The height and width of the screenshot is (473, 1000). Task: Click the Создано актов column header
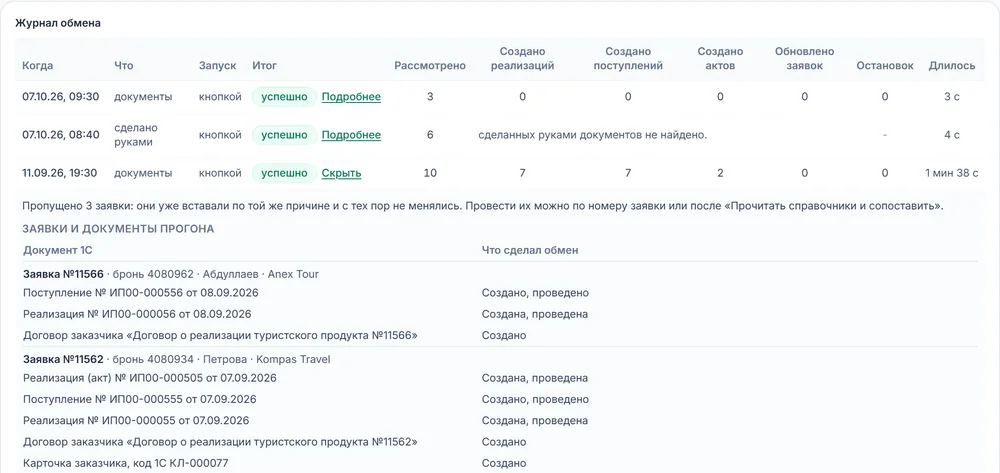(x=720, y=59)
